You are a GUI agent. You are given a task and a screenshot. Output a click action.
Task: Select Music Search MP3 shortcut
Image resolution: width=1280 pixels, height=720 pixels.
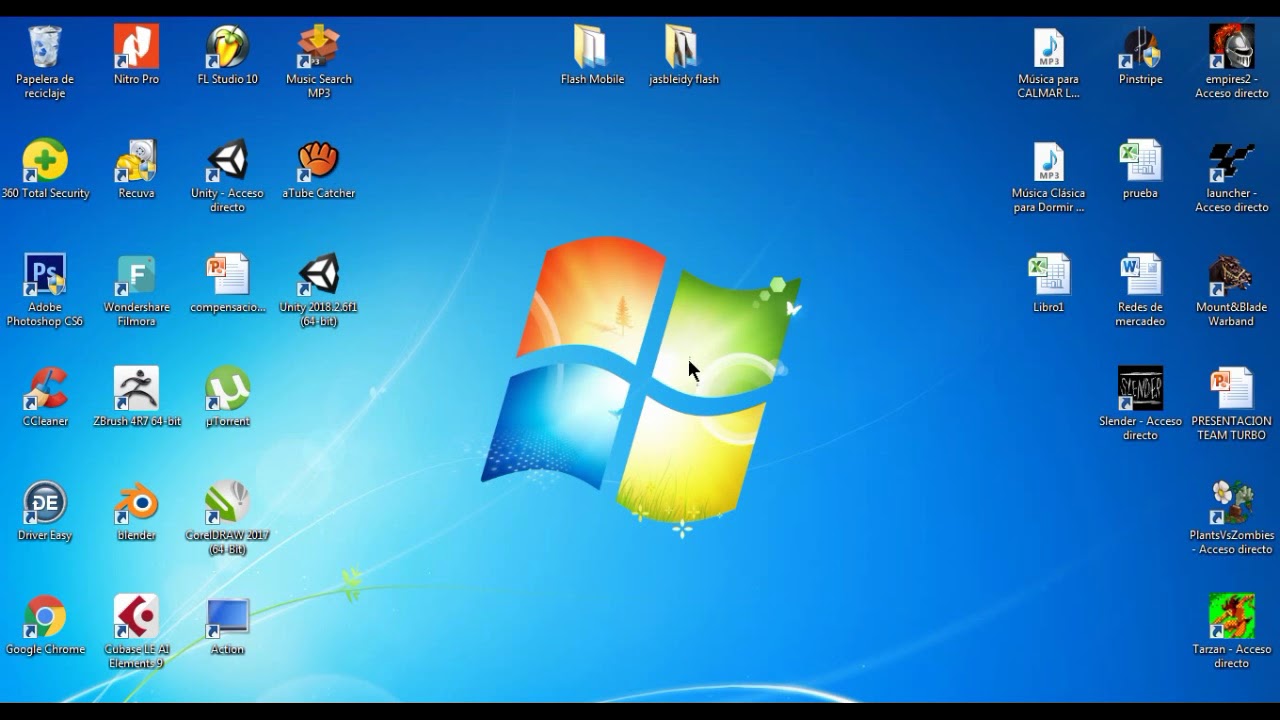point(319,47)
